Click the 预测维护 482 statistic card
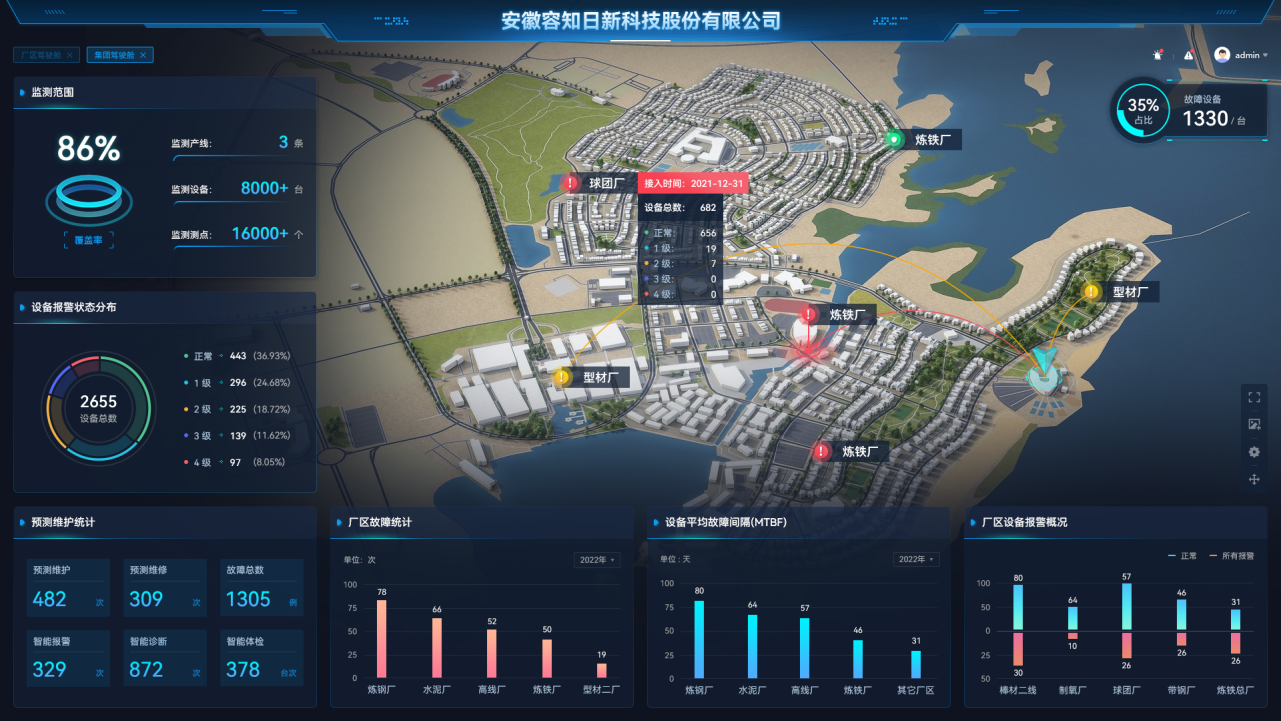This screenshot has height=721, width=1281. (68, 588)
